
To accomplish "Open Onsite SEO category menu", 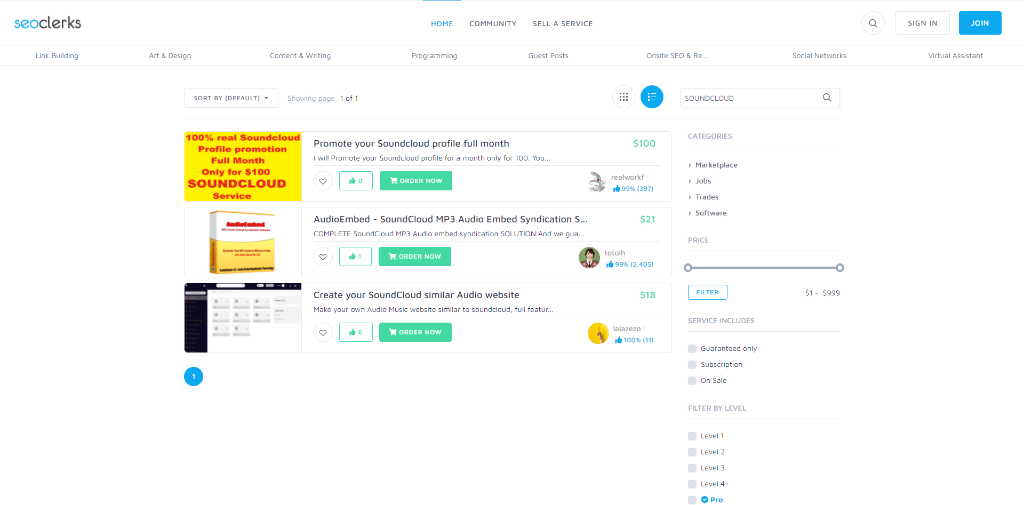I will [x=677, y=56].
